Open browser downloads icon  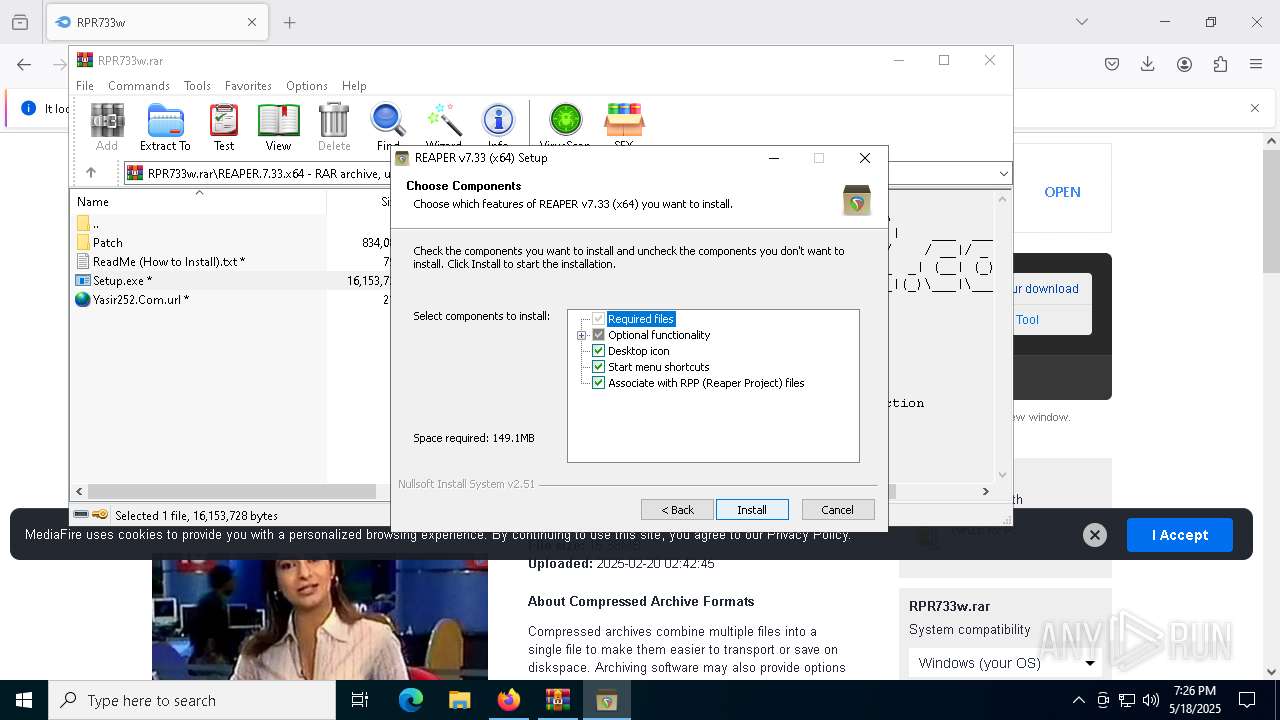pos(1148,64)
